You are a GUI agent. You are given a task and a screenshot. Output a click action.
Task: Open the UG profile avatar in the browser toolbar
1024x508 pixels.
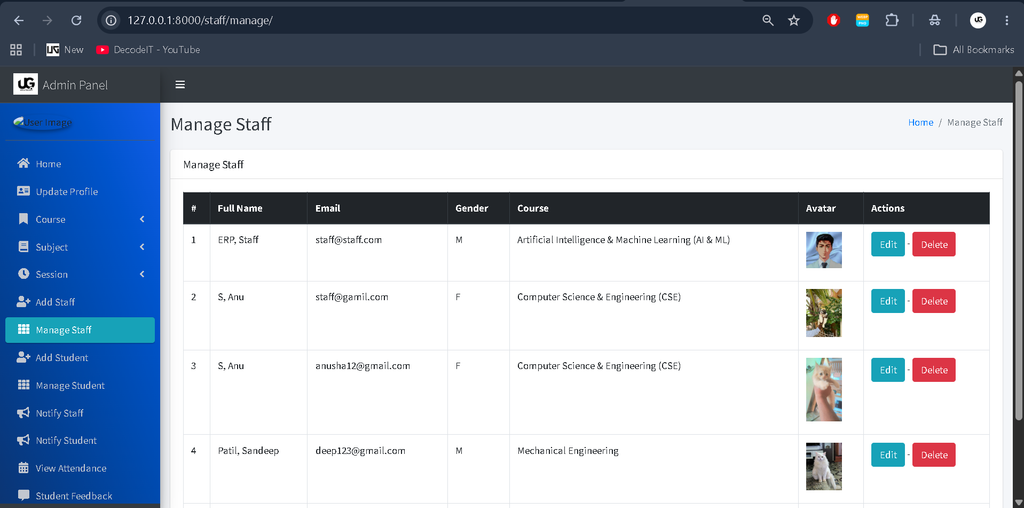point(978,20)
